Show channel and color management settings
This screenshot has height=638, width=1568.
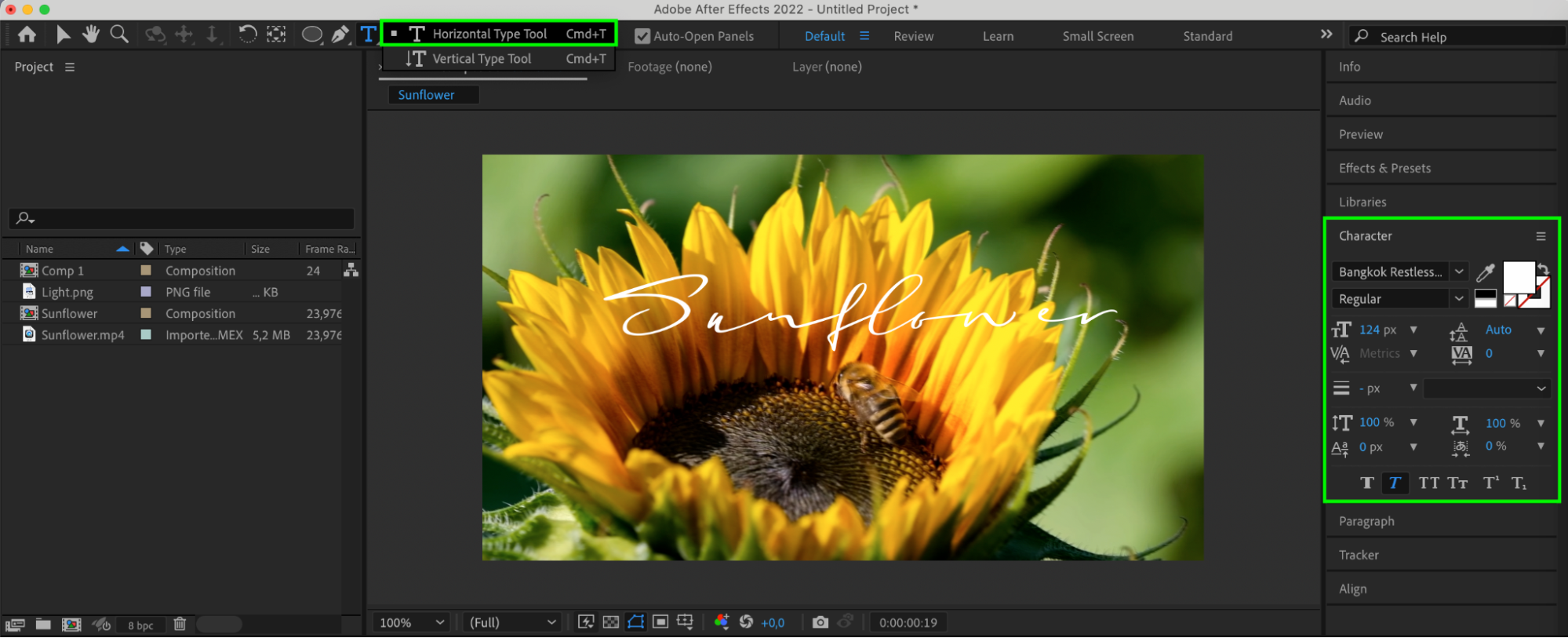click(722, 622)
